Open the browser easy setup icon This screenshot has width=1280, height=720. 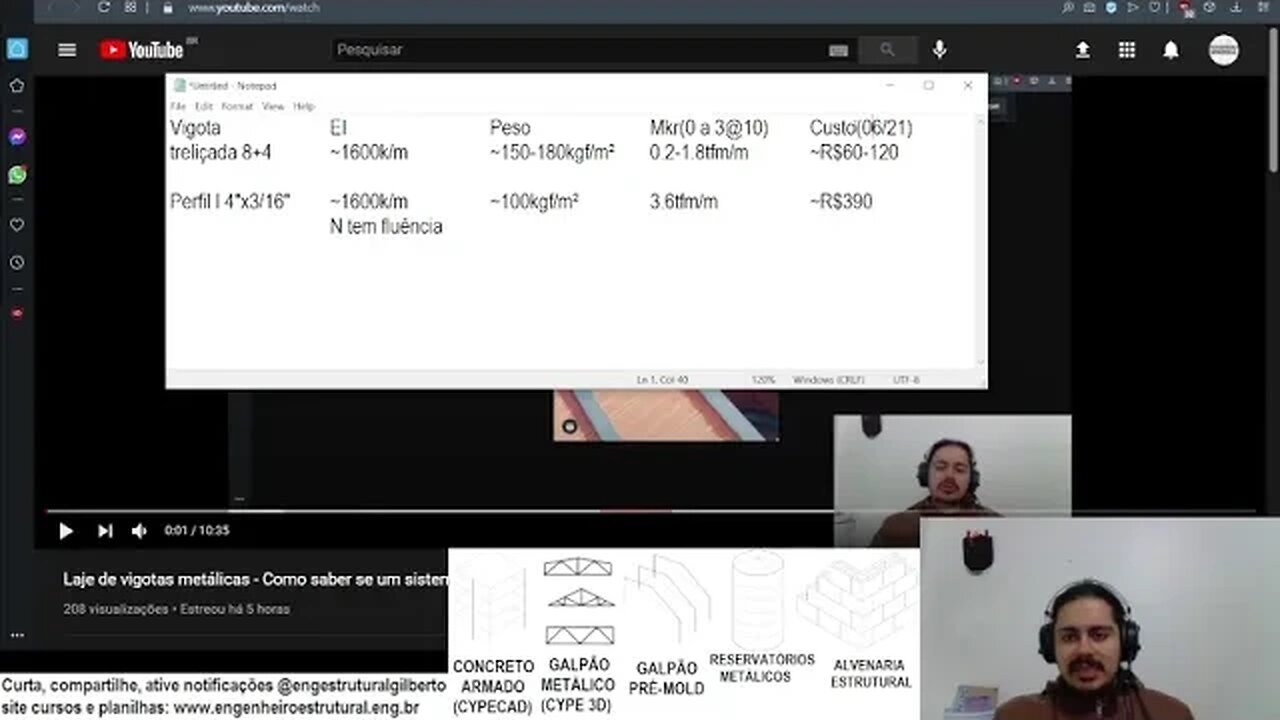1264,7
